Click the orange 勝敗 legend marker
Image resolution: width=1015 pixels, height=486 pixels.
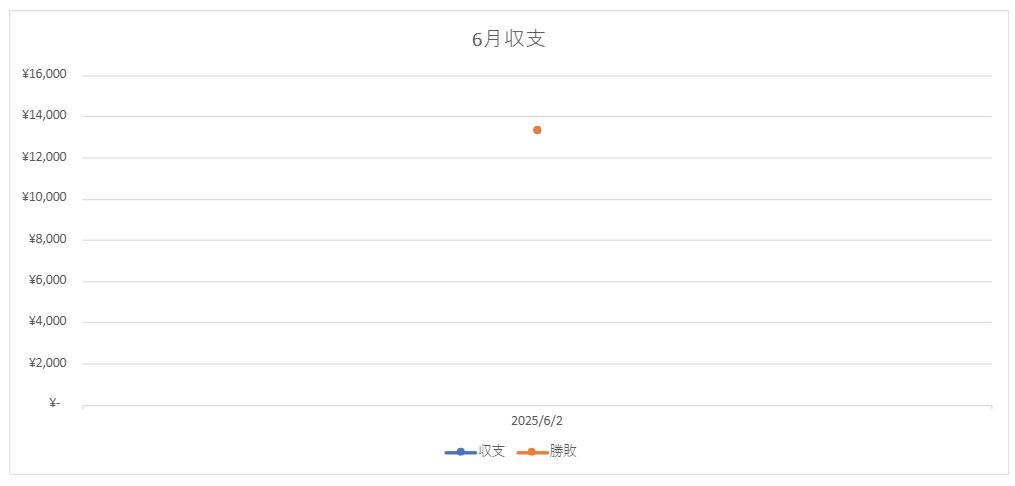(532, 452)
